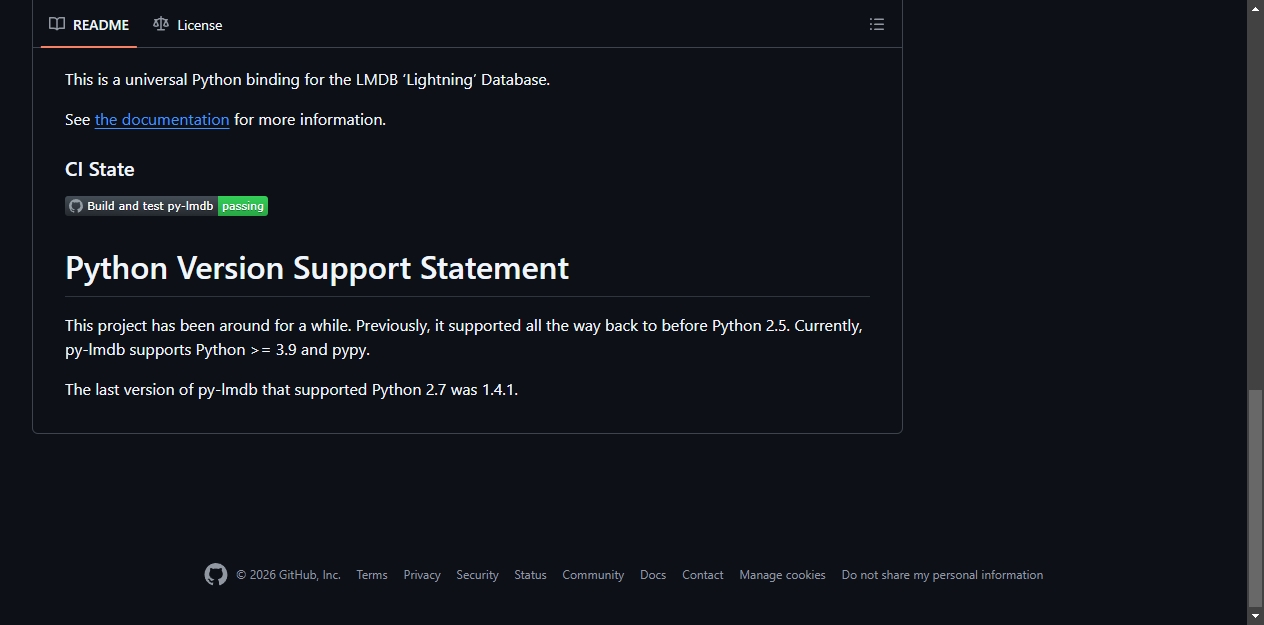This screenshot has width=1264, height=625.
Task: Follow 'the documentation' link
Action: tap(162, 119)
